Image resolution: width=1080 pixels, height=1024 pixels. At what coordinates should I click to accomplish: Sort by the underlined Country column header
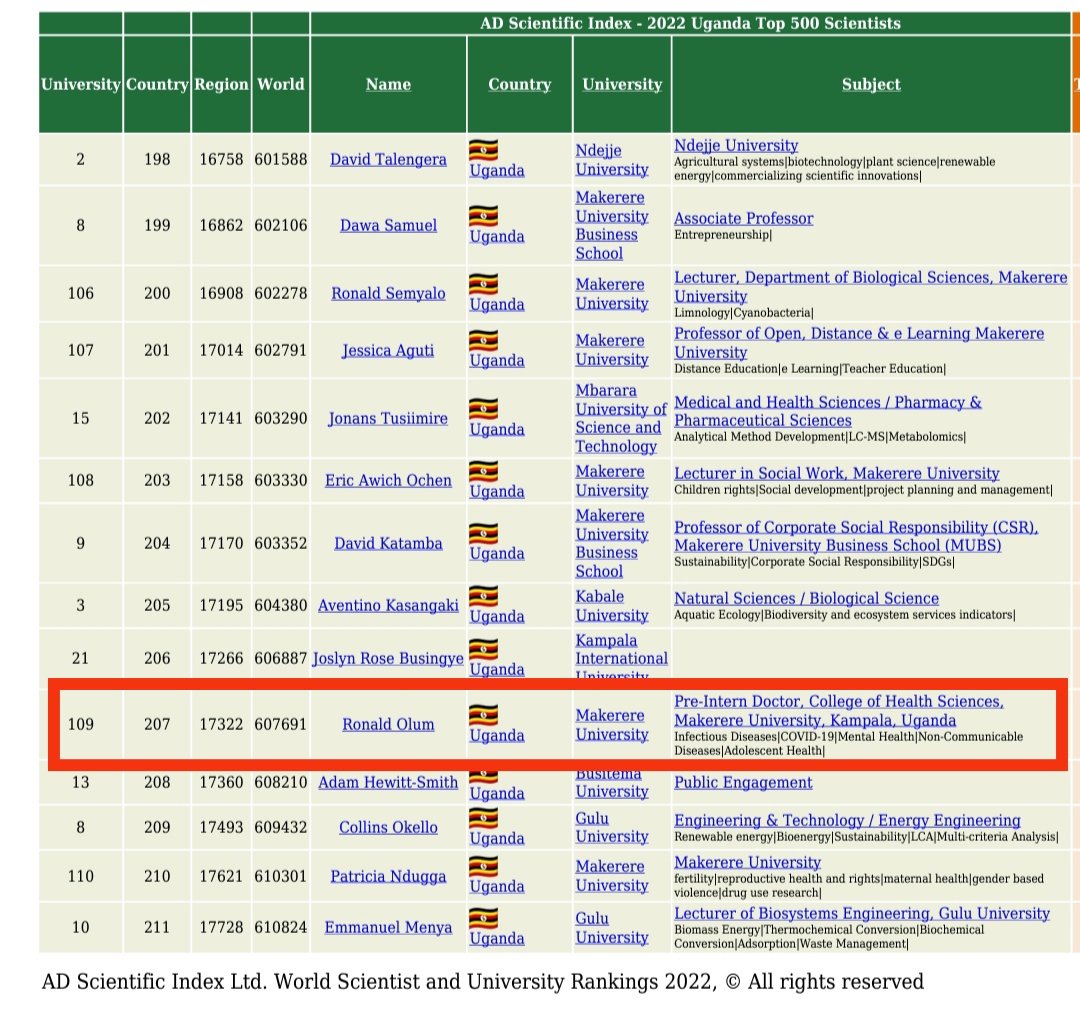(x=520, y=84)
